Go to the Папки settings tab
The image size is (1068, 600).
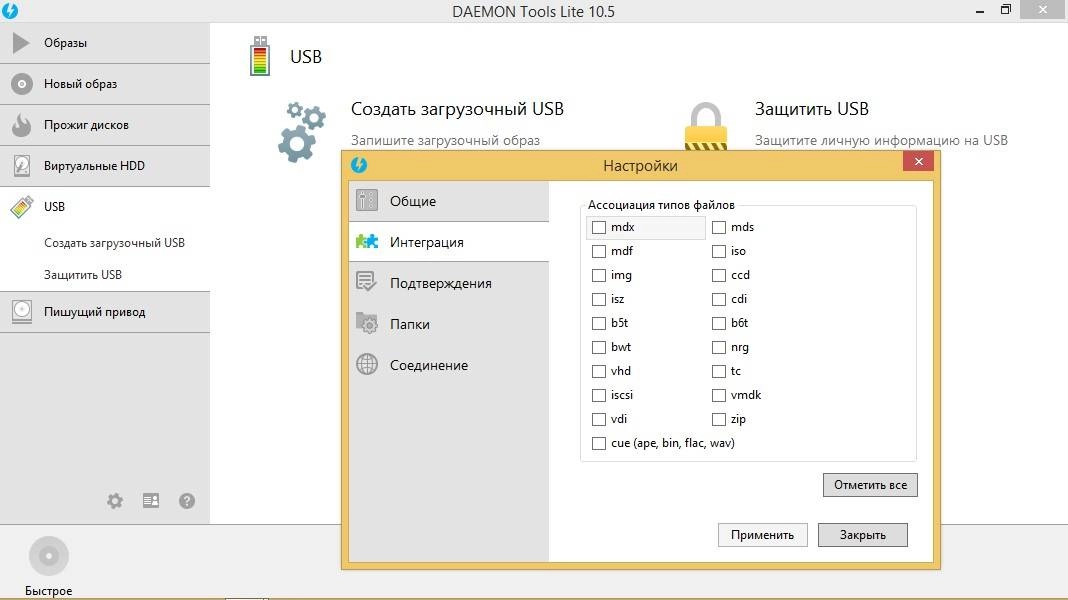(449, 323)
